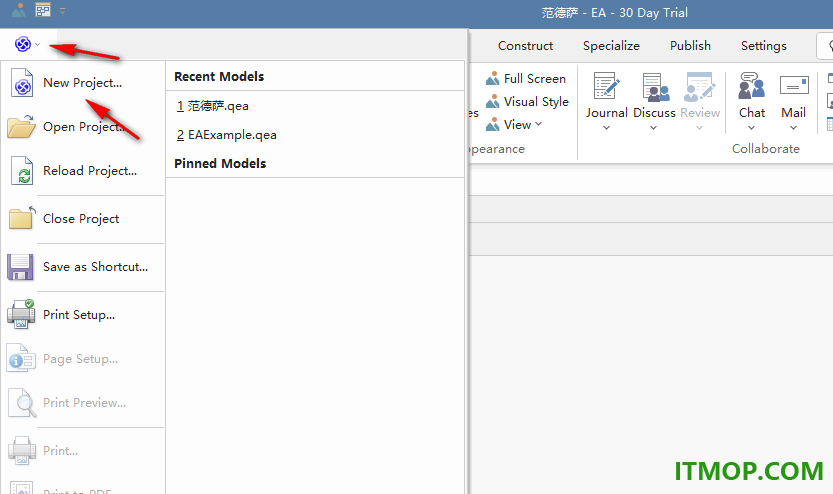
Task: Switch to the Publish ribbon tab
Action: (690, 46)
